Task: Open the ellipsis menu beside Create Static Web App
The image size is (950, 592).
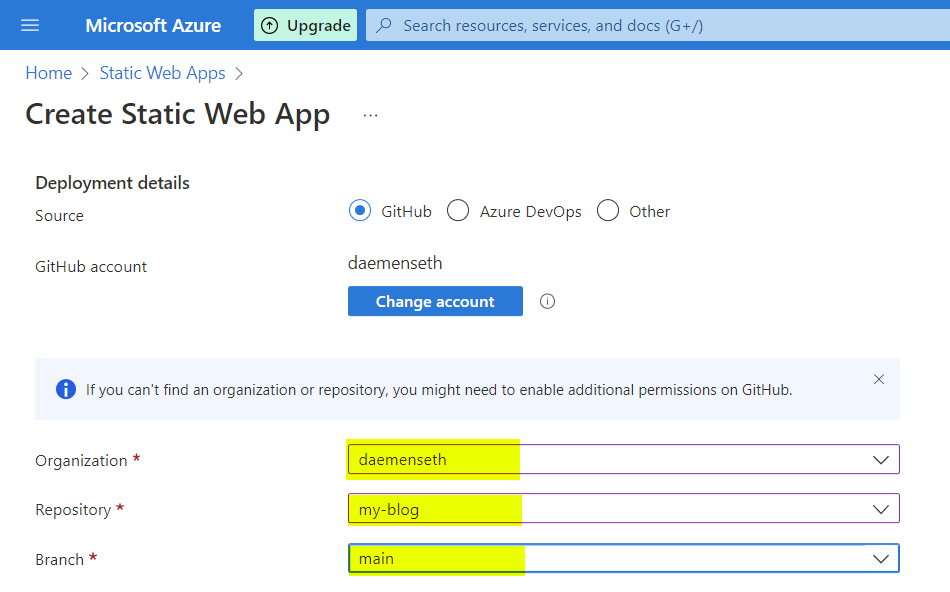Action: coord(370,115)
